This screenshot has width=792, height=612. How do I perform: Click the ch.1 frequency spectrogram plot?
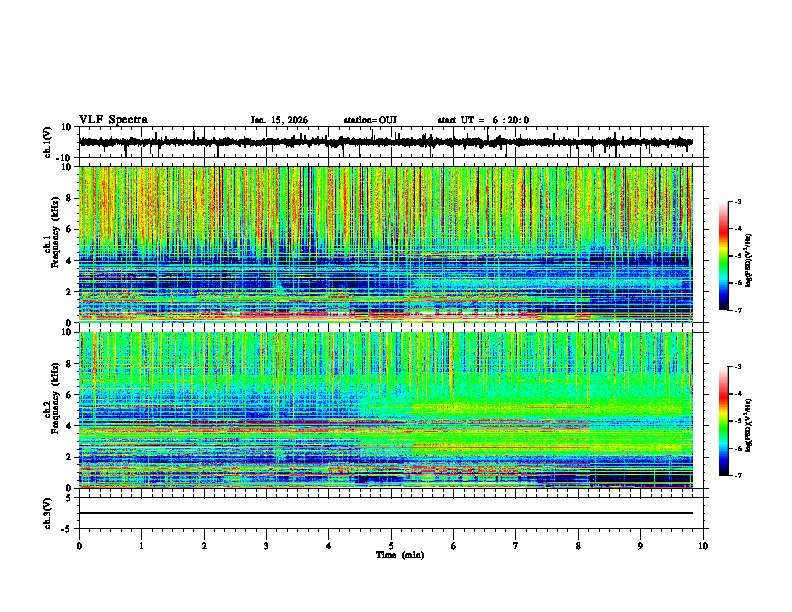point(386,244)
